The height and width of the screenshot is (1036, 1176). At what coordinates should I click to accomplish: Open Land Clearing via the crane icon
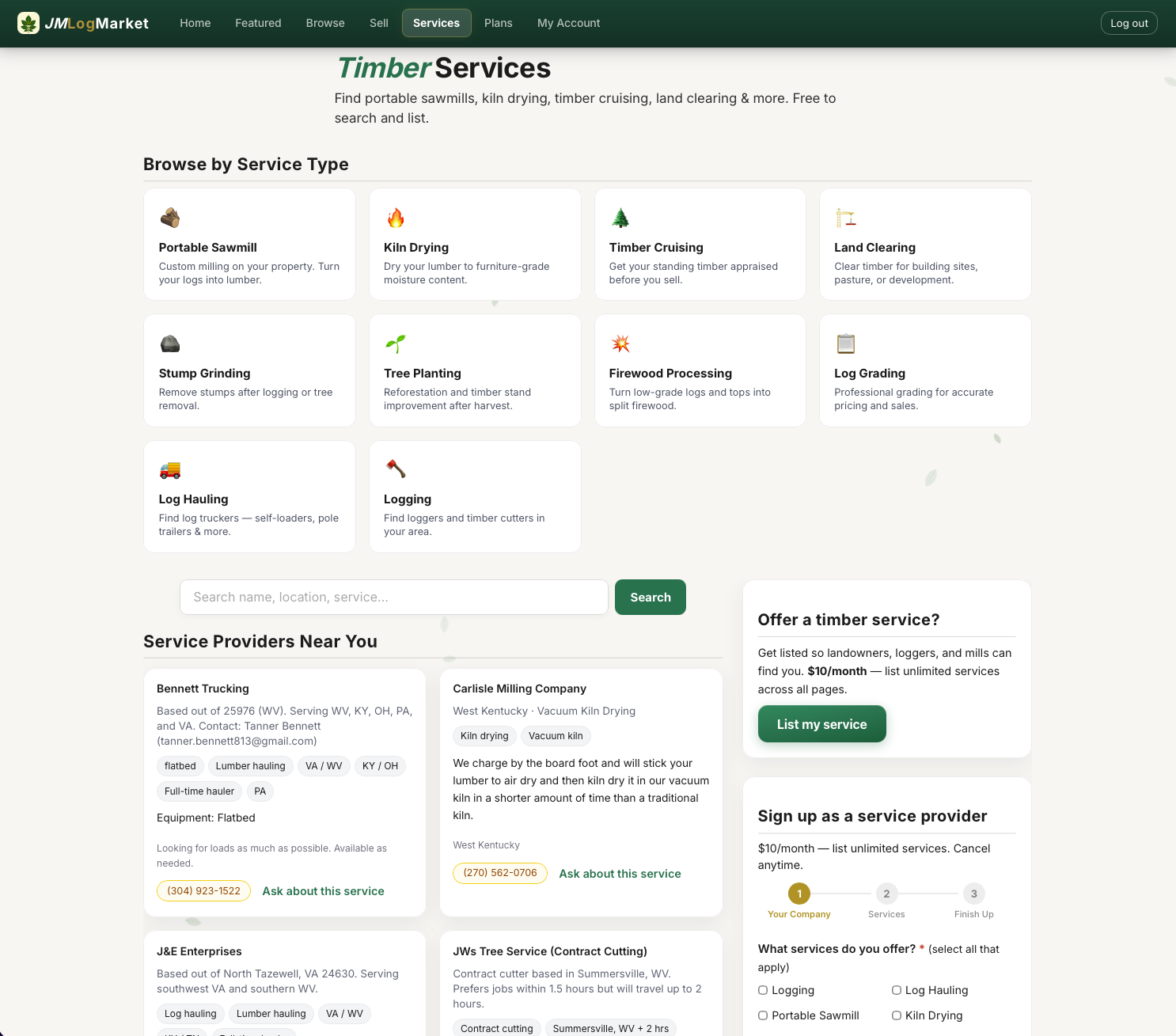coord(846,217)
